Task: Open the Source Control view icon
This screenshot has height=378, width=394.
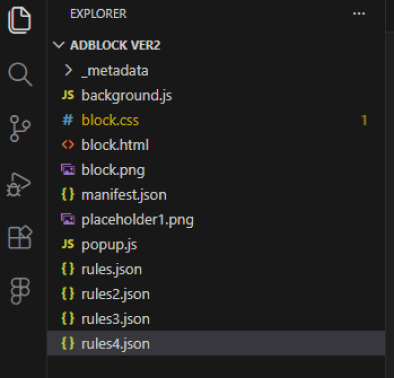Action: tap(20, 128)
